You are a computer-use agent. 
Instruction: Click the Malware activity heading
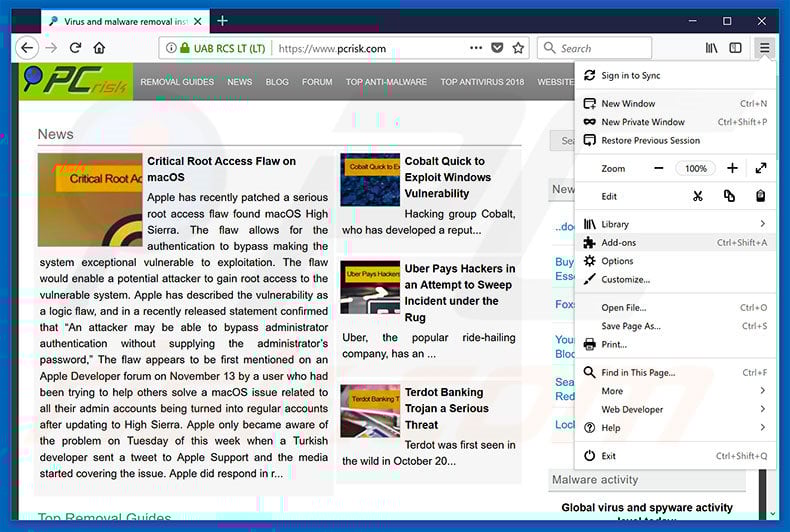[595, 480]
